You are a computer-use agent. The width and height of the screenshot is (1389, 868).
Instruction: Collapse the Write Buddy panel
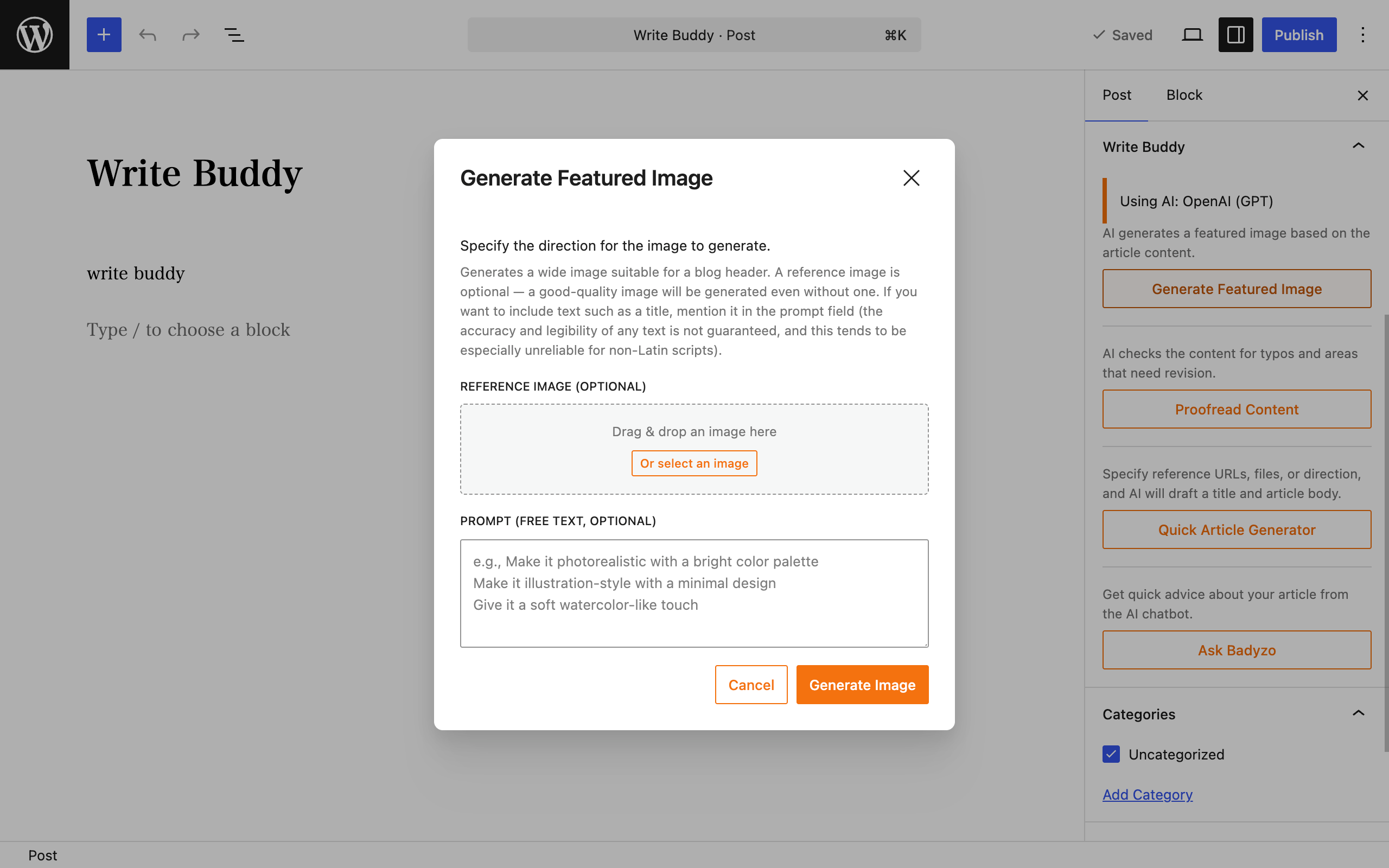(x=1358, y=146)
